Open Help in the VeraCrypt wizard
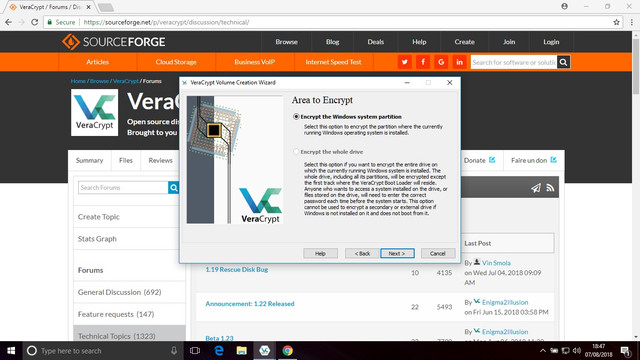 point(320,253)
